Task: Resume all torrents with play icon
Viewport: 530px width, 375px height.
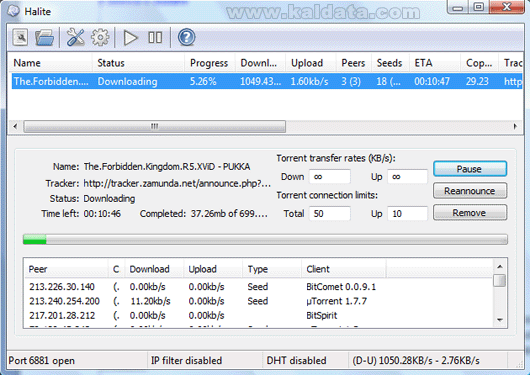Action: pyautogui.click(x=130, y=38)
